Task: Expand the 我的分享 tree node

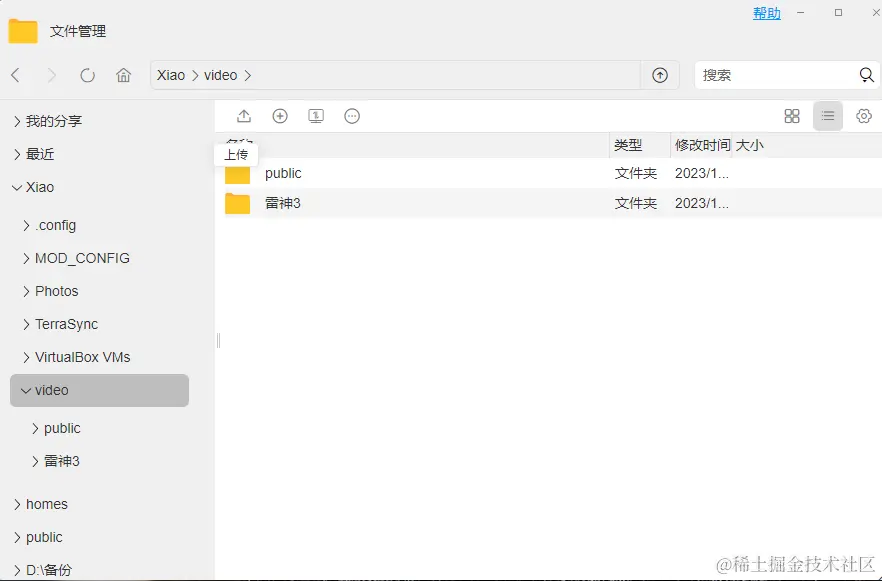Action: click(x=17, y=121)
